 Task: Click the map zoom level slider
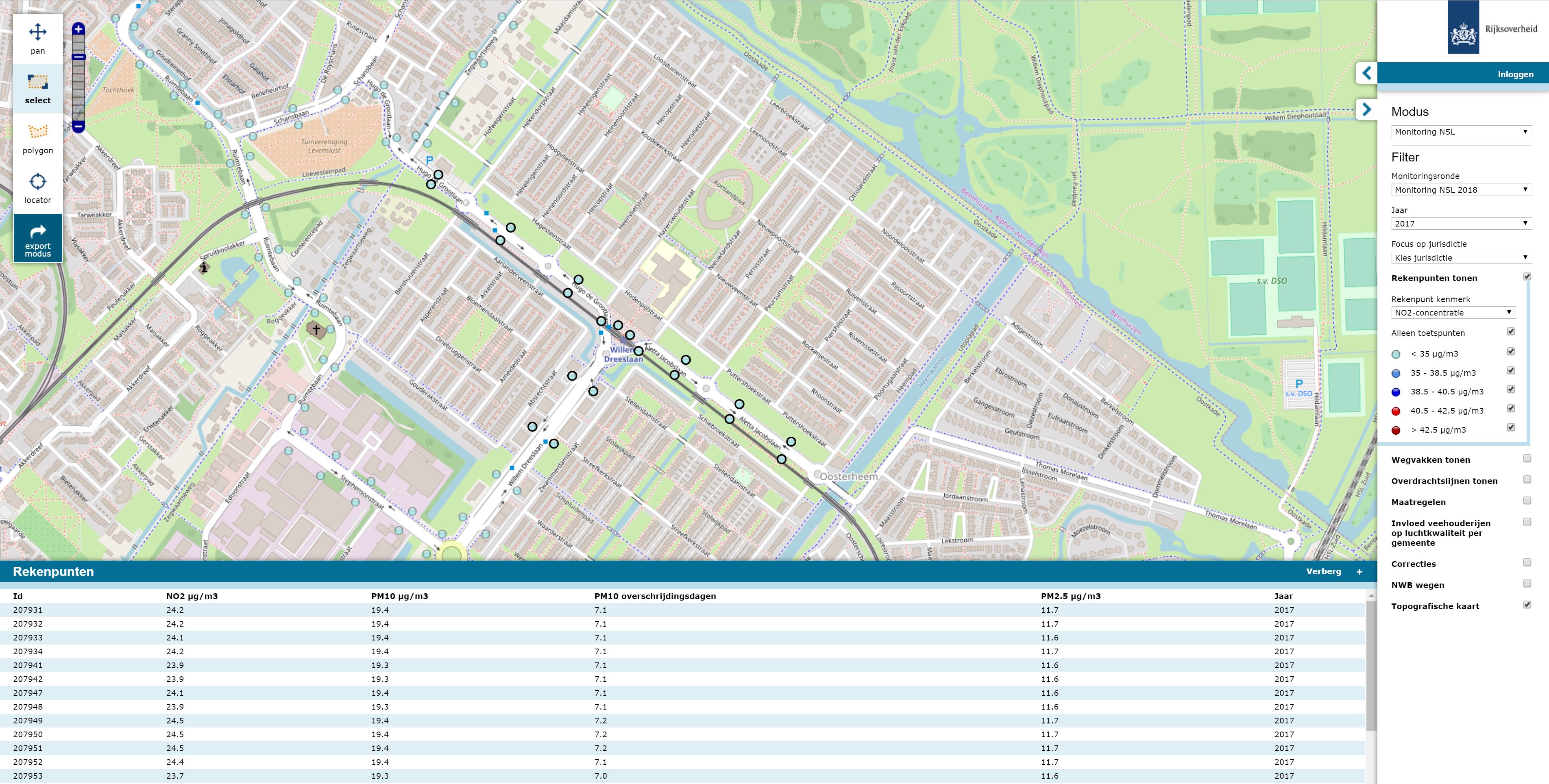tap(78, 78)
